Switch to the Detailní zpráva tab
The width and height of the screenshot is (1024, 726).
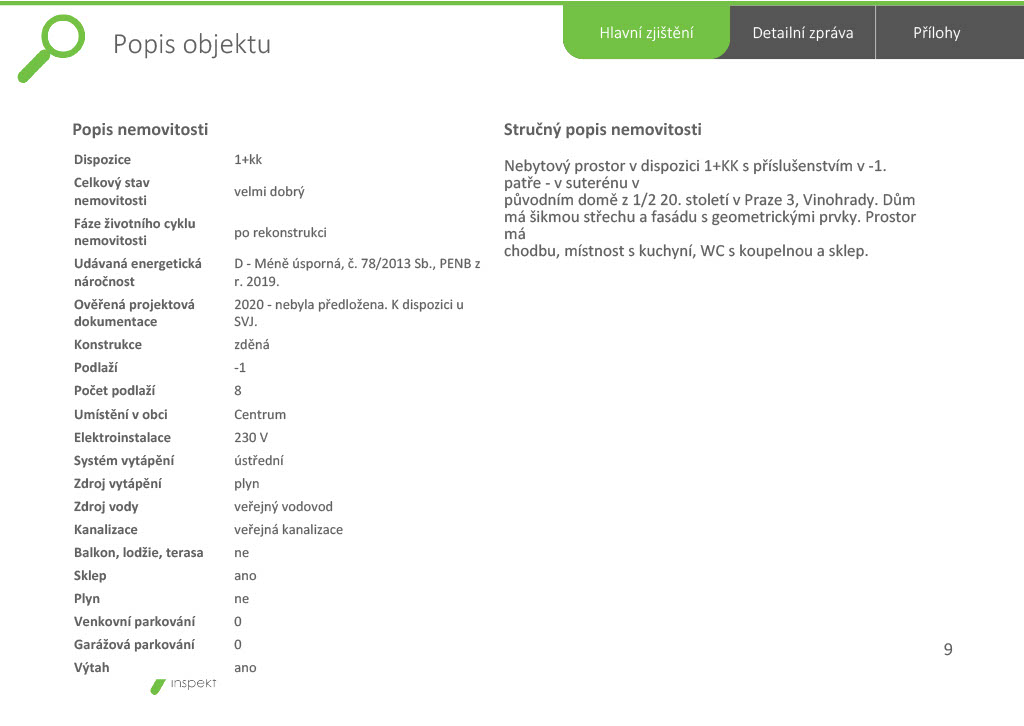[x=803, y=33]
